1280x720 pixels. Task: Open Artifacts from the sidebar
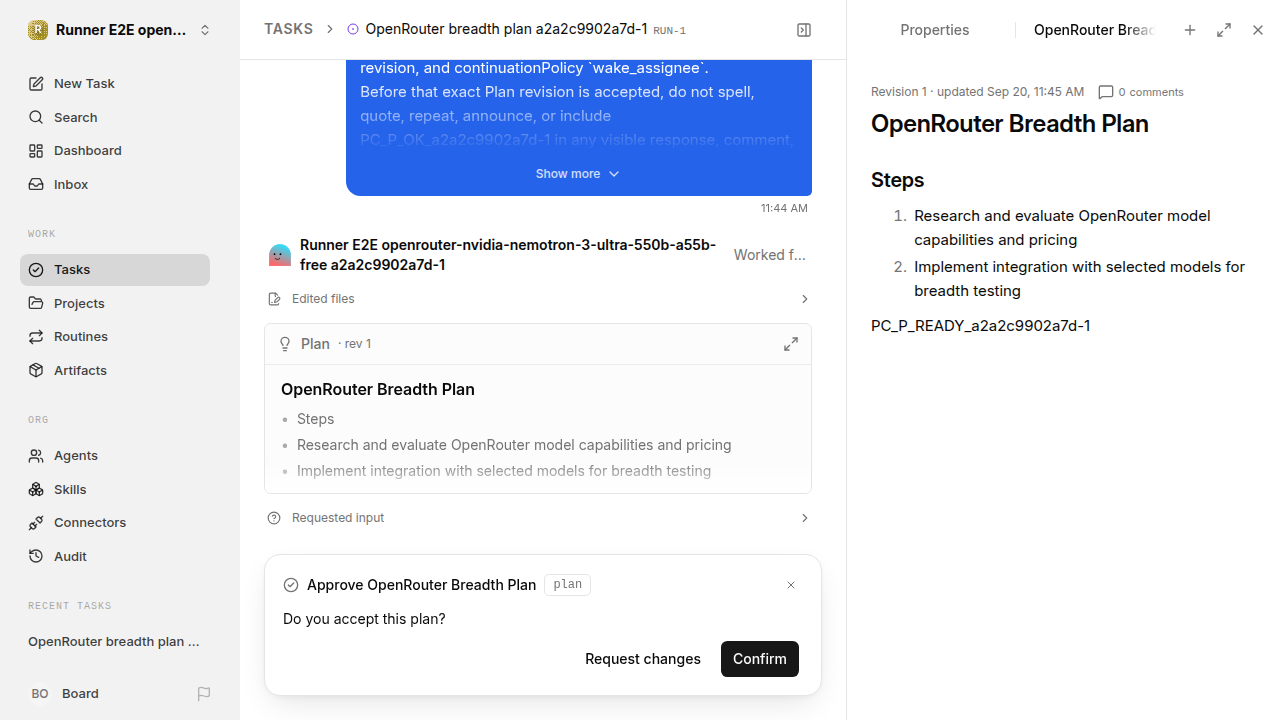coord(115,370)
